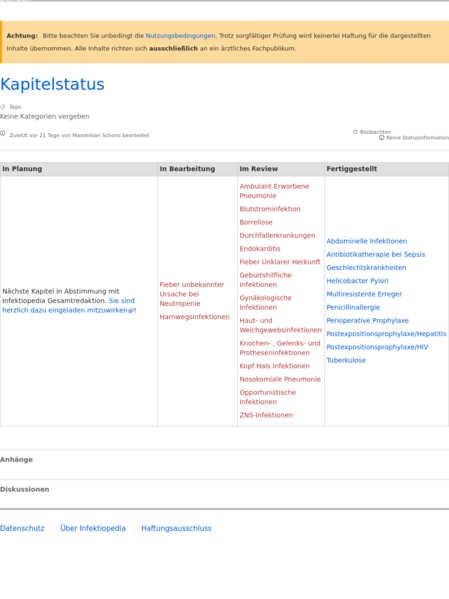Open Kopf Hals Infektionen chapter

(274, 366)
